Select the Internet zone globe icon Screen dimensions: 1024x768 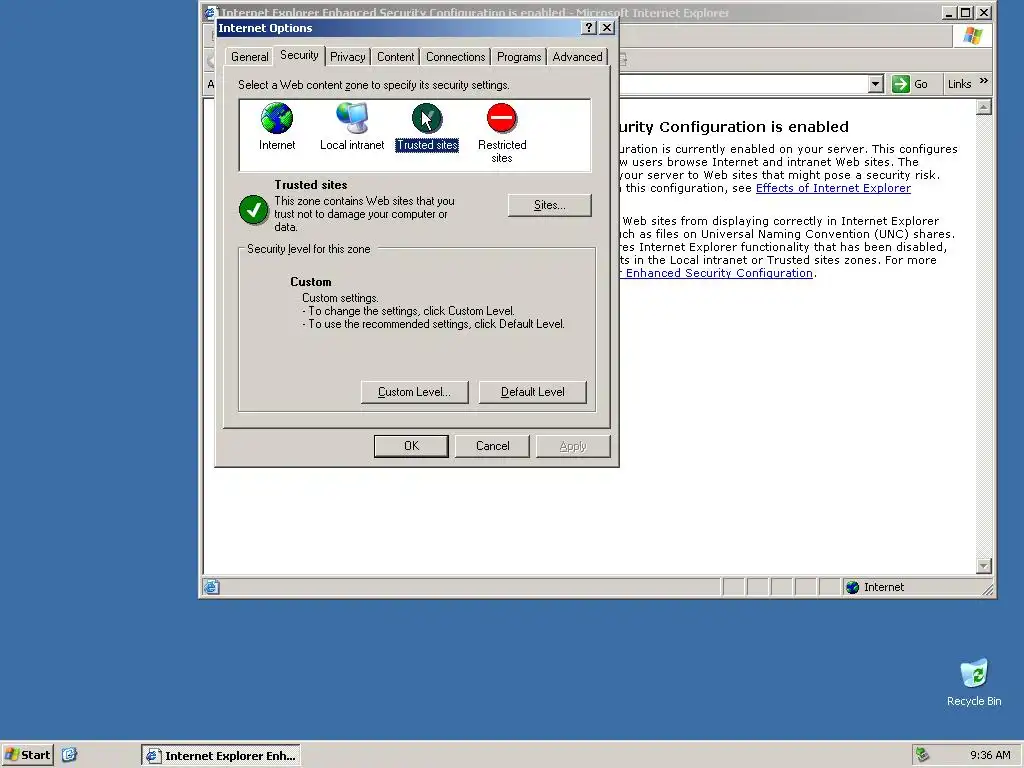coord(277,118)
